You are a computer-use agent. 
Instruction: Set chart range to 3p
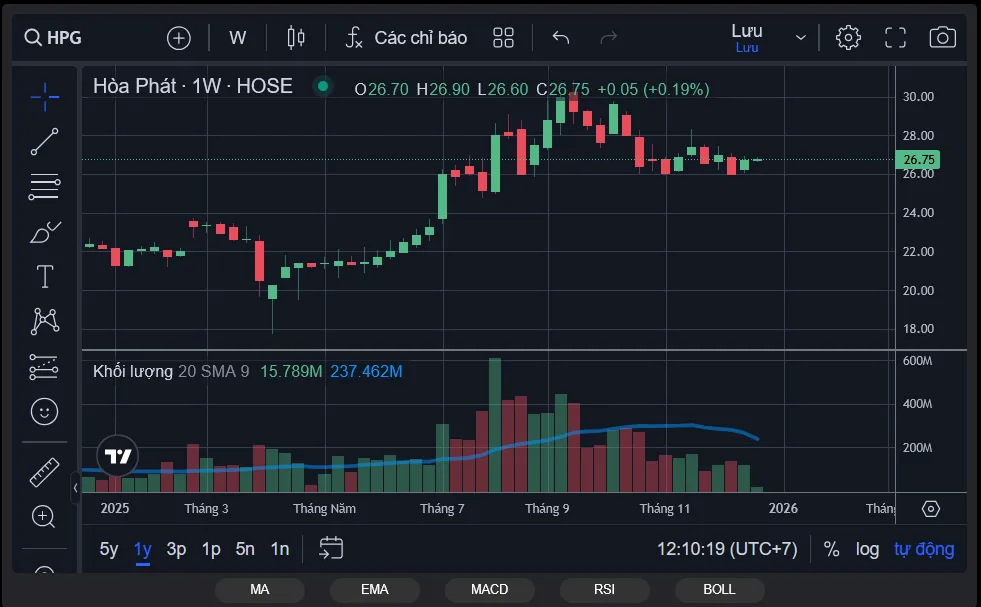[x=176, y=549]
